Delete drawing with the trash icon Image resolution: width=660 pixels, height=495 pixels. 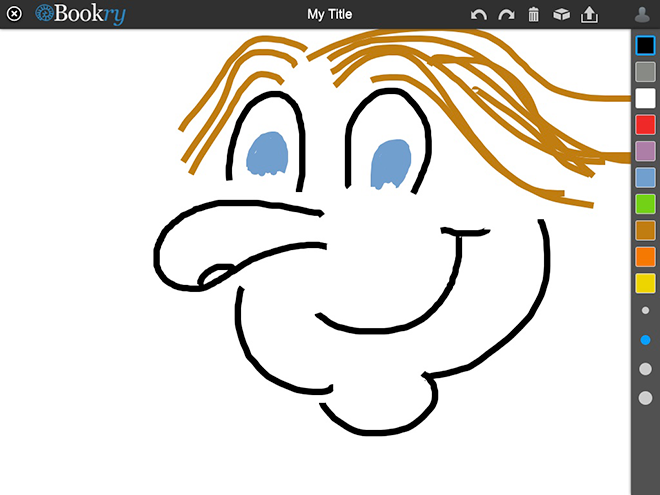point(534,14)
